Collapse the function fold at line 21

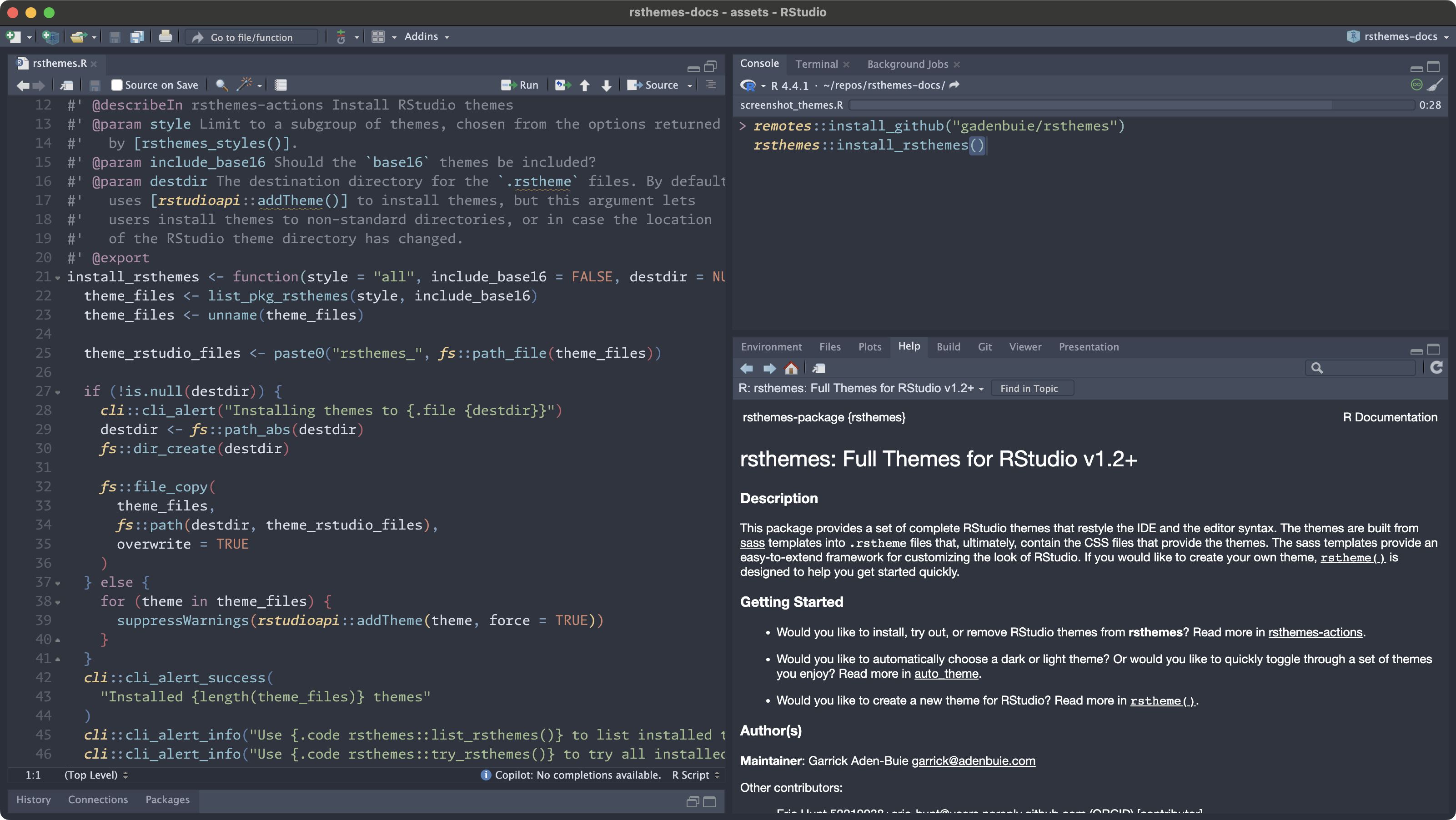click(x=58, y=277)
